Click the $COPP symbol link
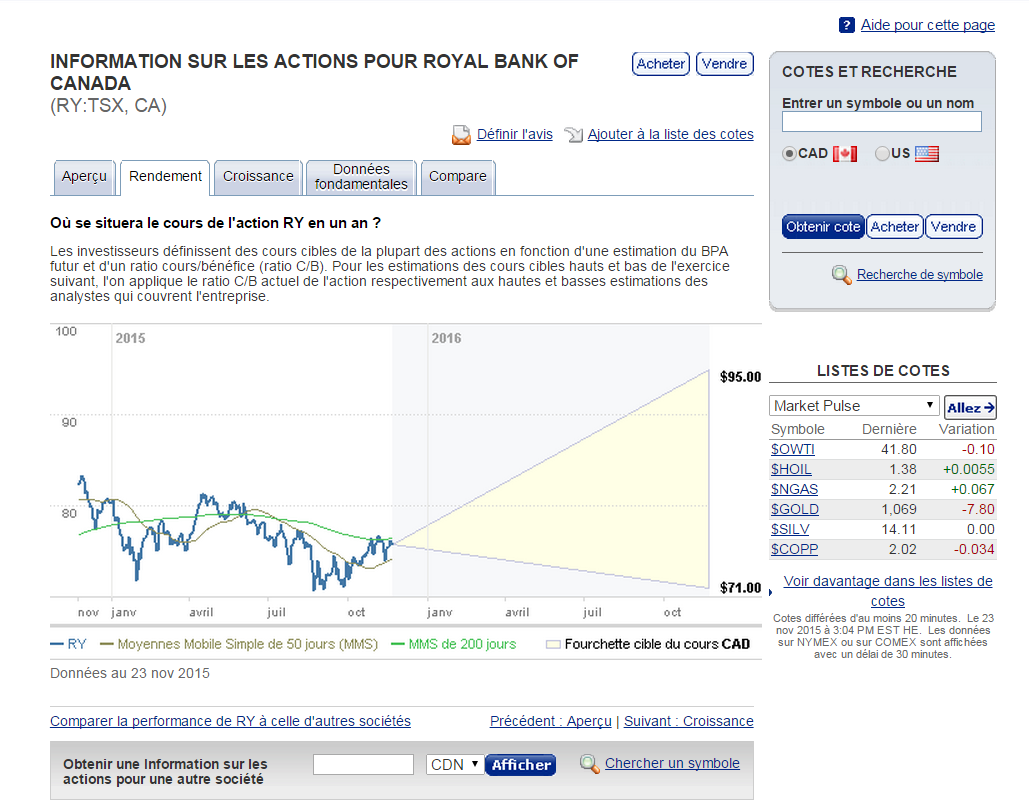Viewport: 1029px width, 810px height. click(x=794, y=549)
